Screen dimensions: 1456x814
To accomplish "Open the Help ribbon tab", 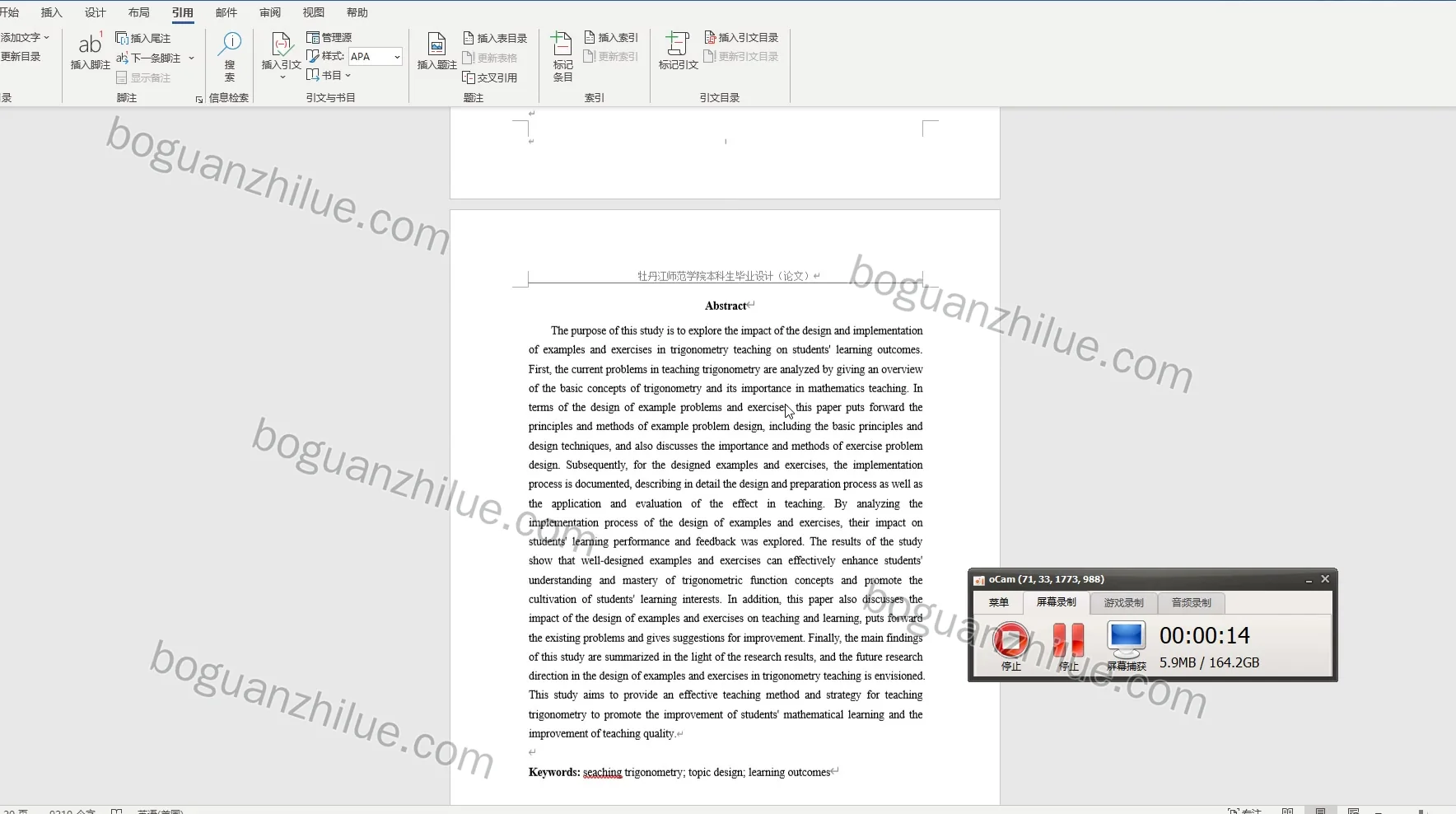I will 357,12.
